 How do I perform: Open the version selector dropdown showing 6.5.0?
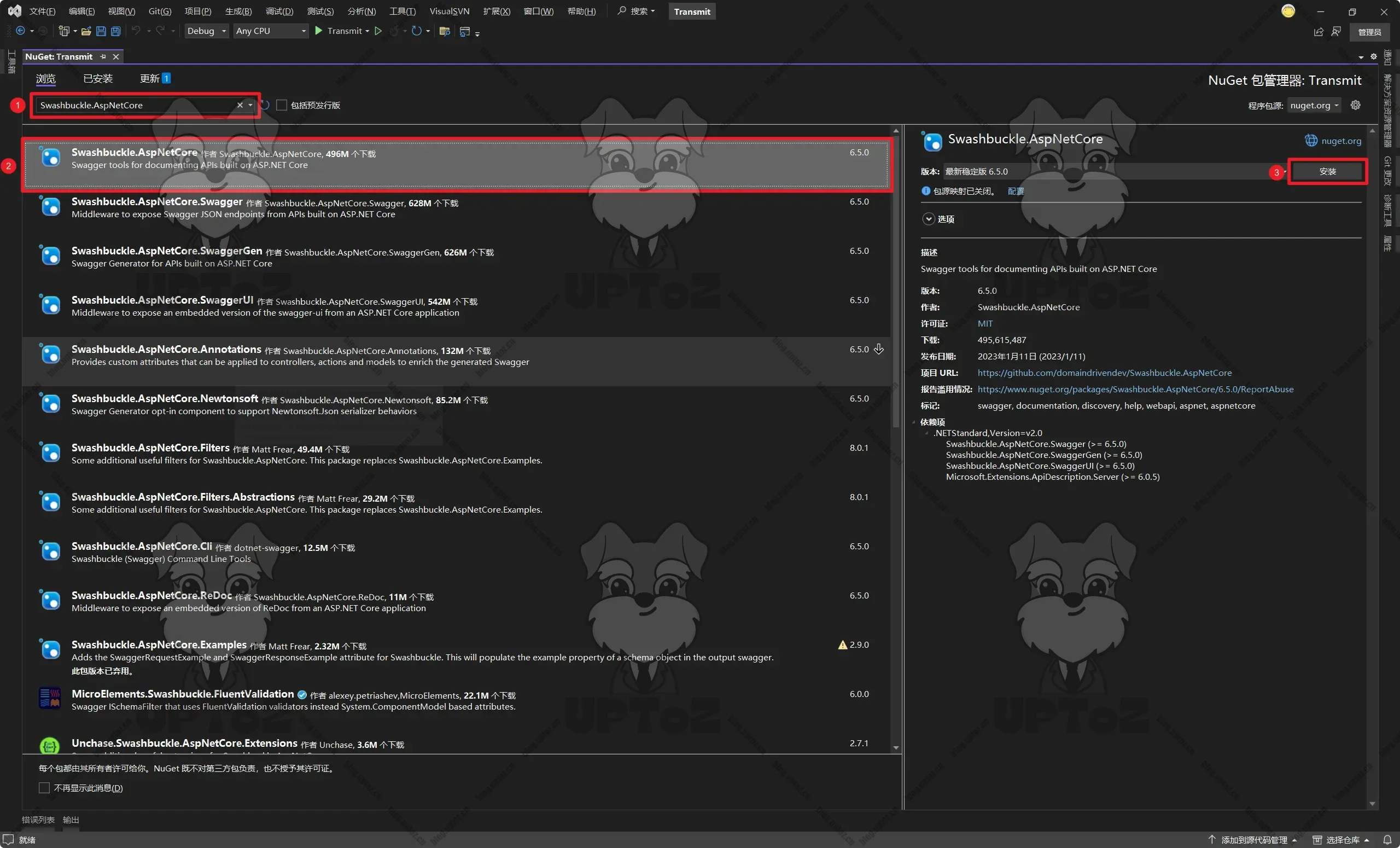click(x=1115, y=171)
